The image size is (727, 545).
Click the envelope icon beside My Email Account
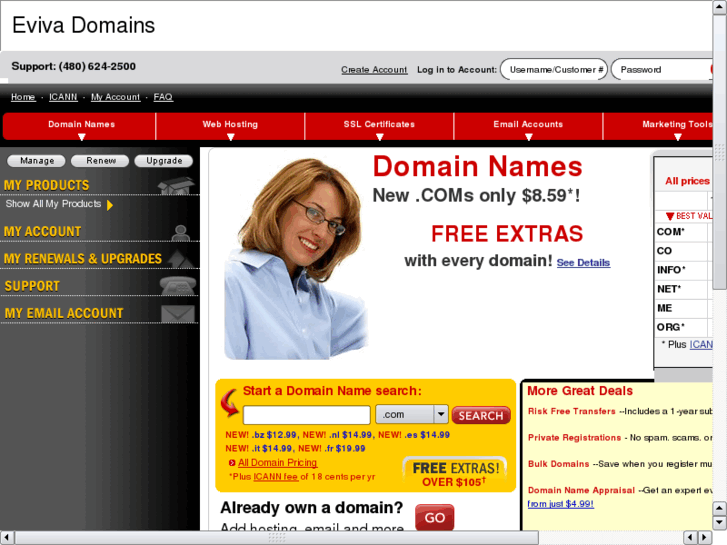[178, 314]
